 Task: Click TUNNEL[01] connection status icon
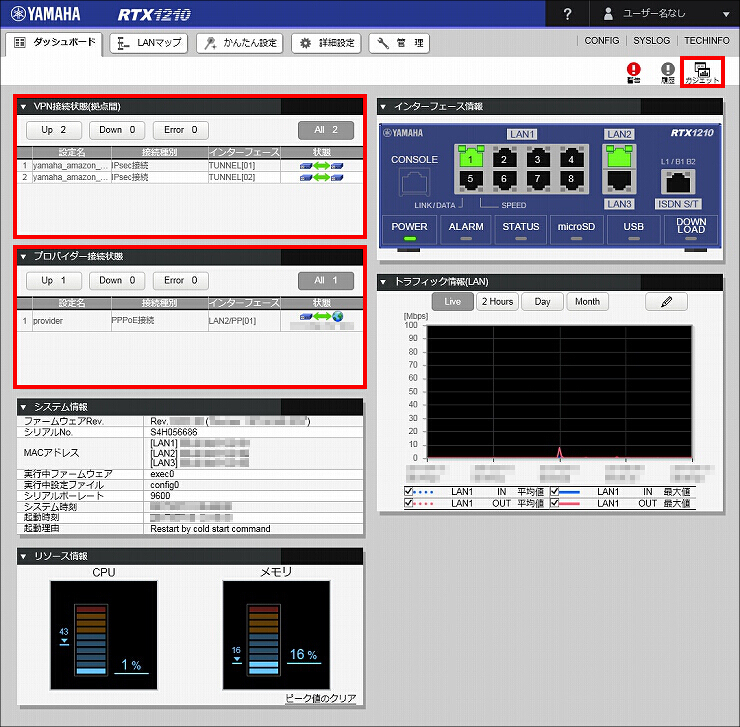point(321,166)
